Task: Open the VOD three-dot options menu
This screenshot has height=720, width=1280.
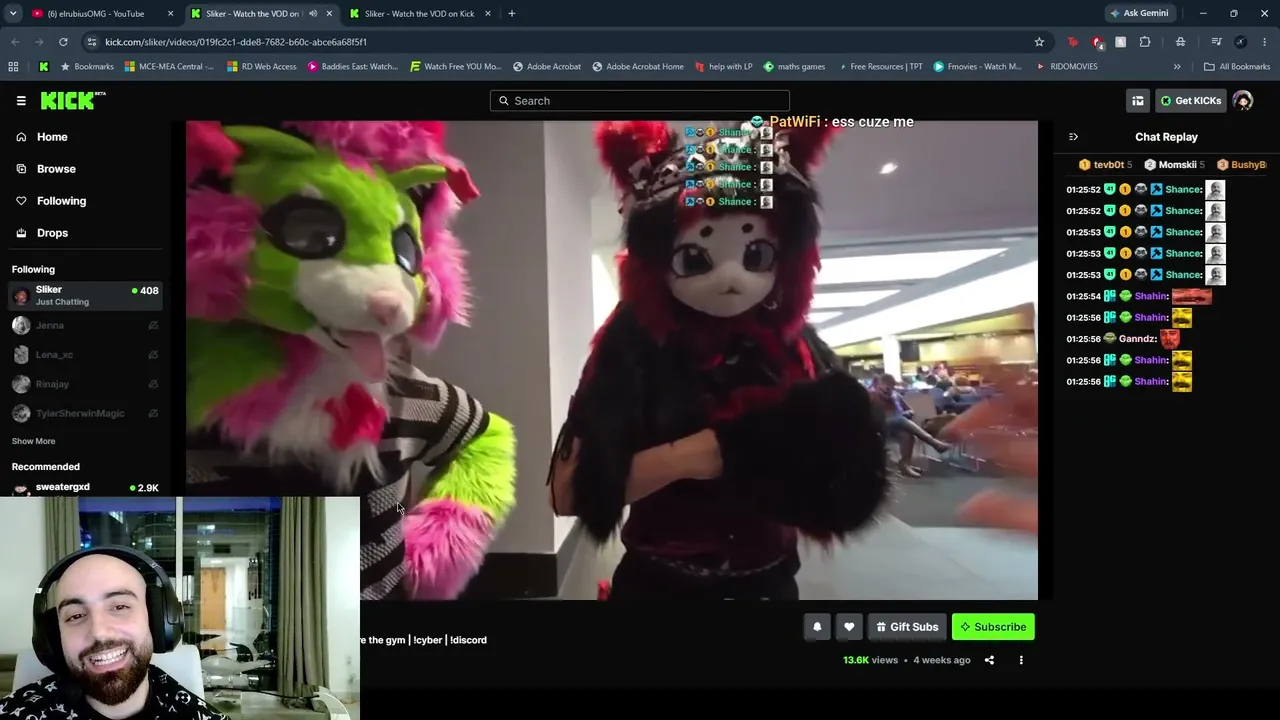Action: coord(1021,660)
